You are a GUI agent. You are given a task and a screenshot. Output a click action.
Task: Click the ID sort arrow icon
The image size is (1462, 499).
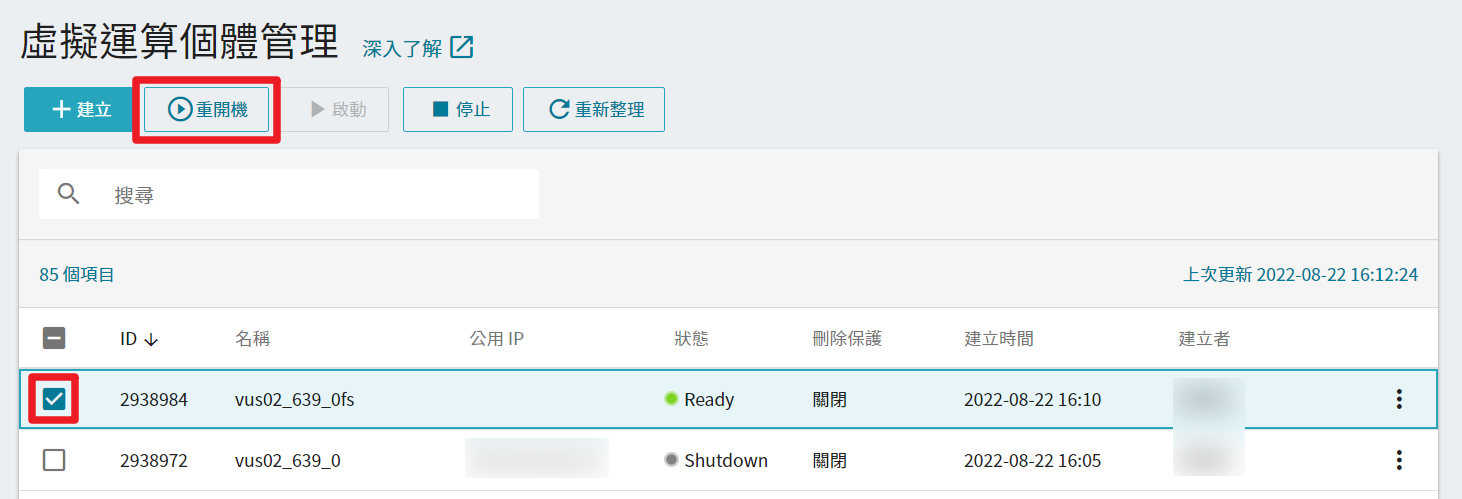pos(151,340)
